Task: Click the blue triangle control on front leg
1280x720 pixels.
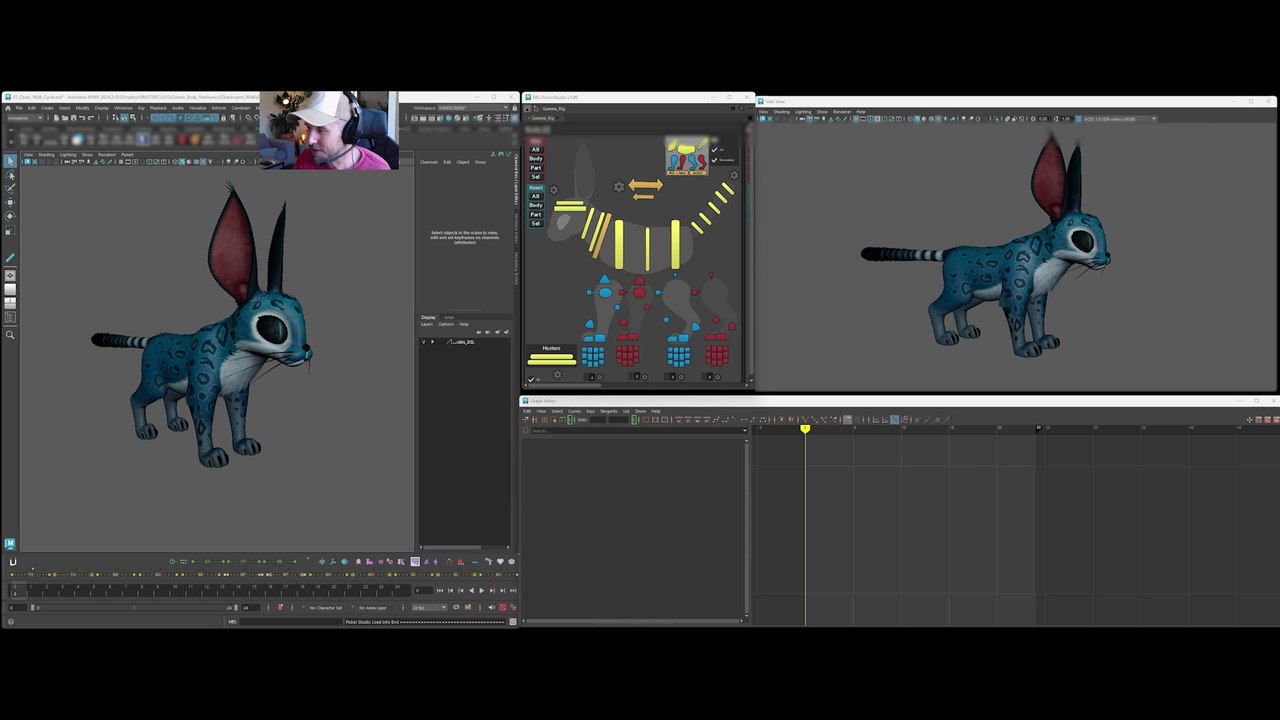Action: 604,279
